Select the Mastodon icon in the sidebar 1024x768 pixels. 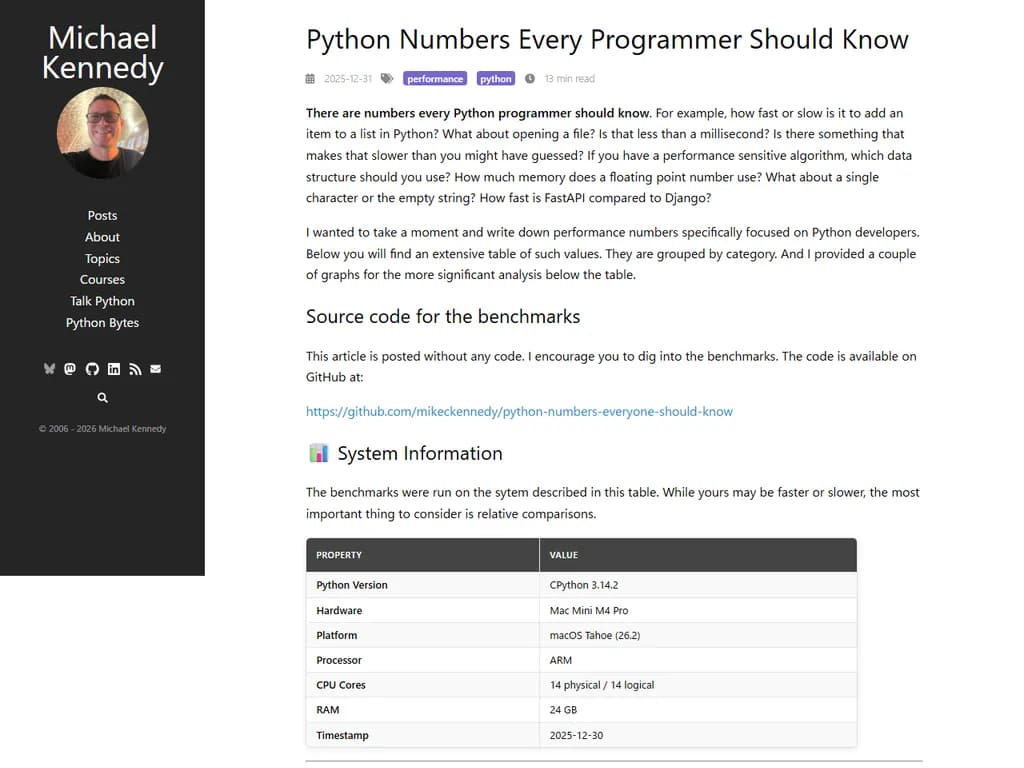point(70,368)
